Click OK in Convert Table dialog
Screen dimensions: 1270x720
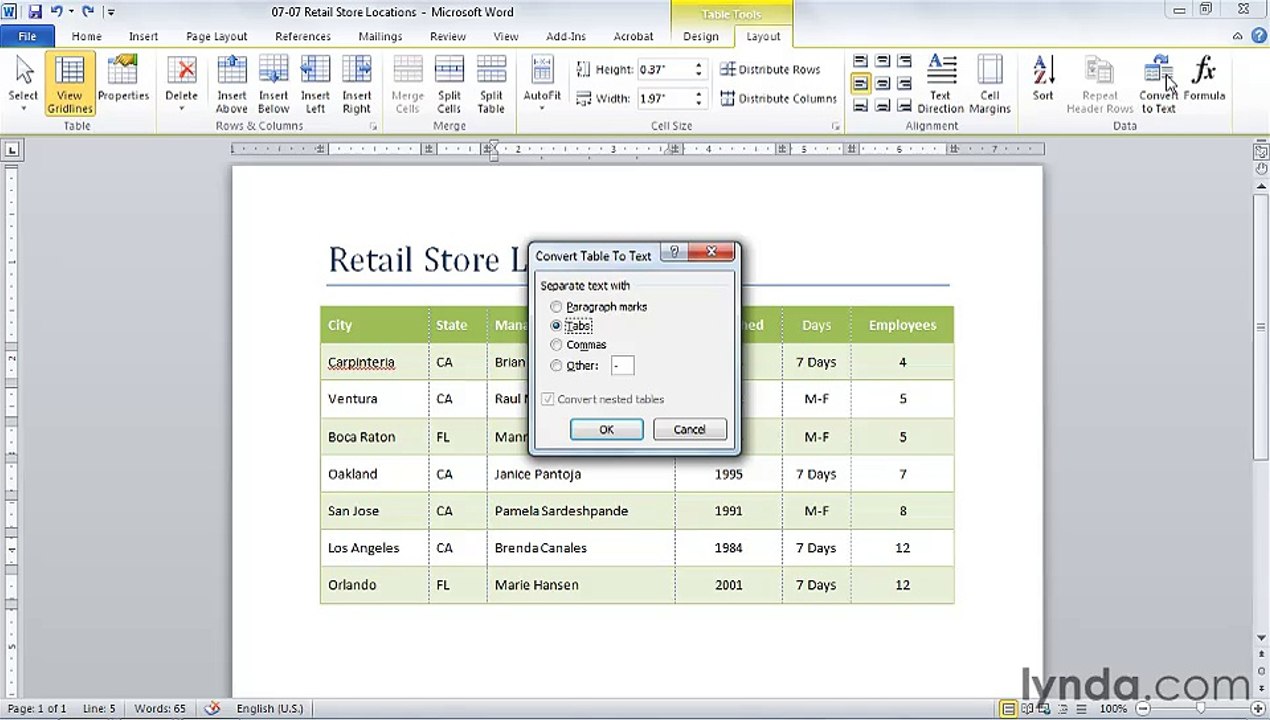click(606, 429)
